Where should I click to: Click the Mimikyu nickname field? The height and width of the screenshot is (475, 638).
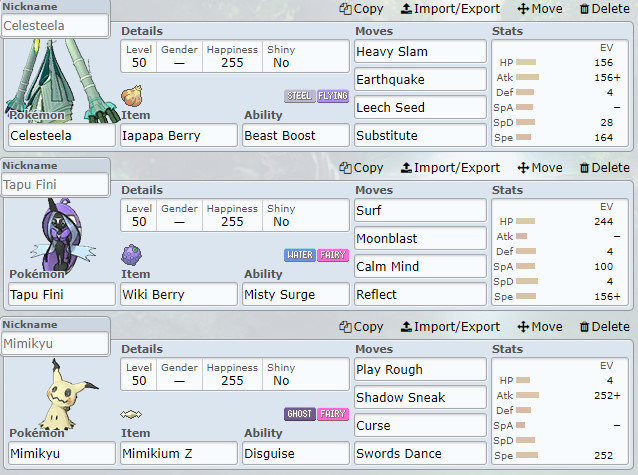pyautogui.click(x=55, y=344)
